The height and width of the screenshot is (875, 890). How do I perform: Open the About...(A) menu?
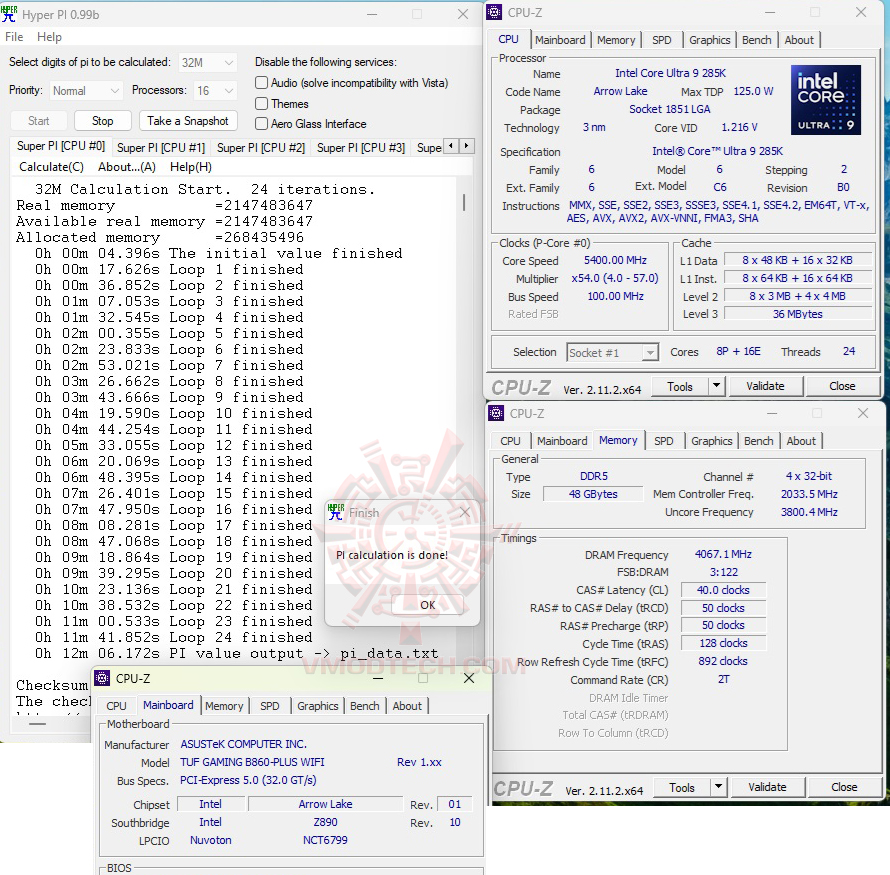coord(127,167)
